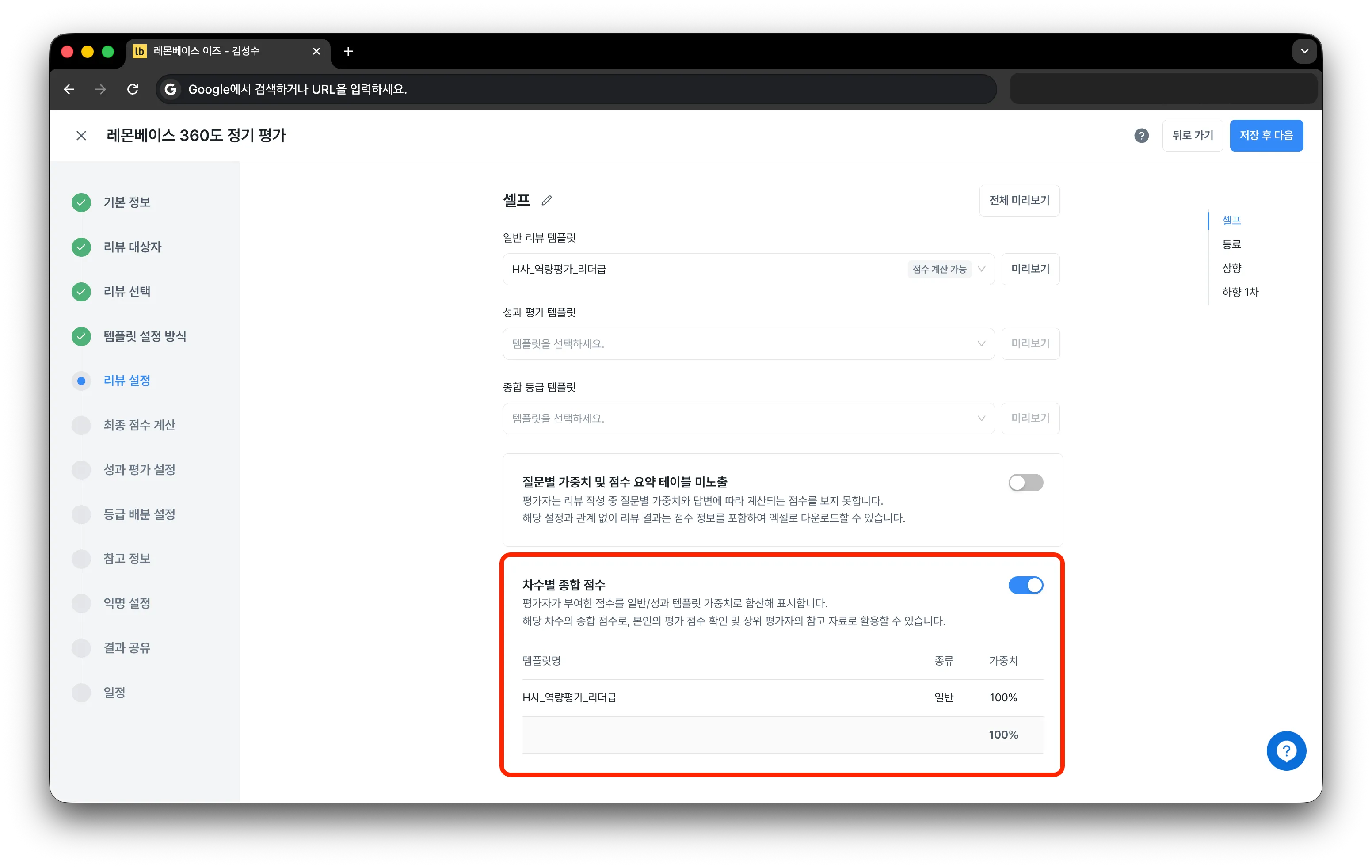Jump to the 하향 1차 section anchor

click(1240, 292)
